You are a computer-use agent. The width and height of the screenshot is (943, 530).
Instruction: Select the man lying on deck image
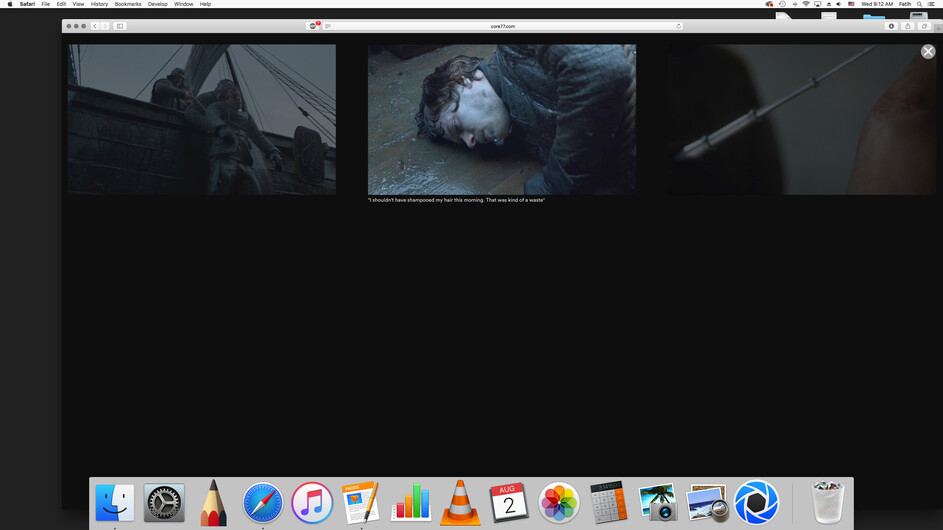click(502, 119)
